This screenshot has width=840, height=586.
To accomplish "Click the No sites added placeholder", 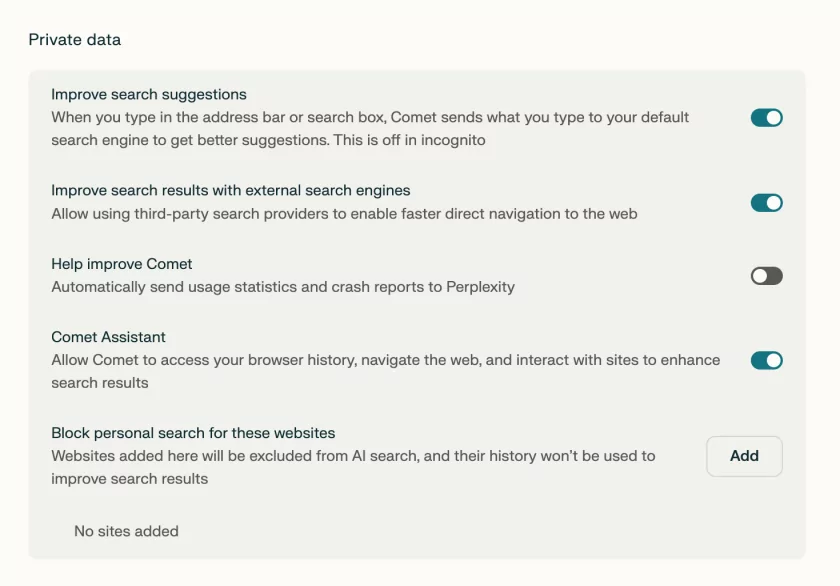I will coord(126,531).
